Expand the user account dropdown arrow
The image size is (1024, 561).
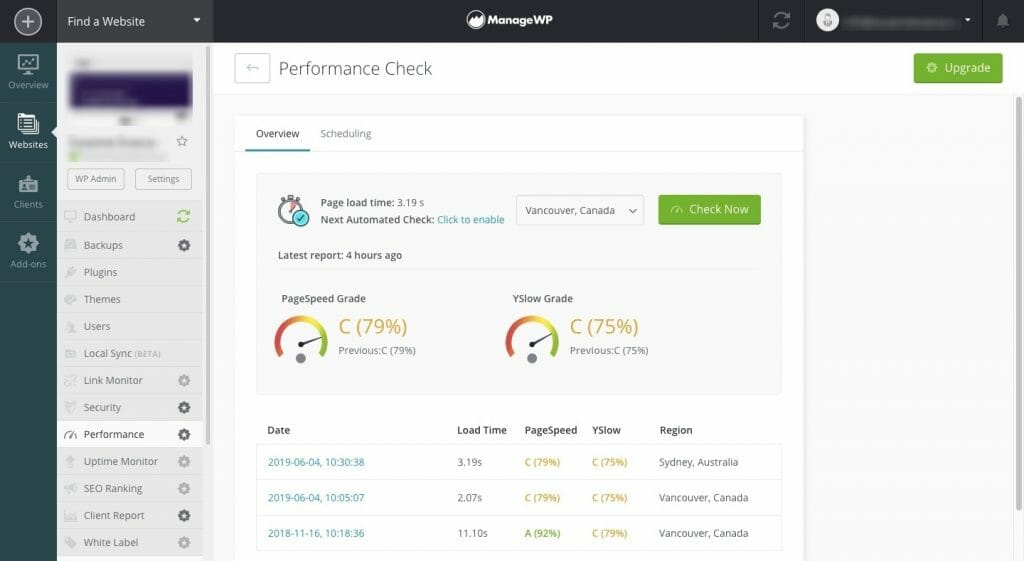point(968,20)
